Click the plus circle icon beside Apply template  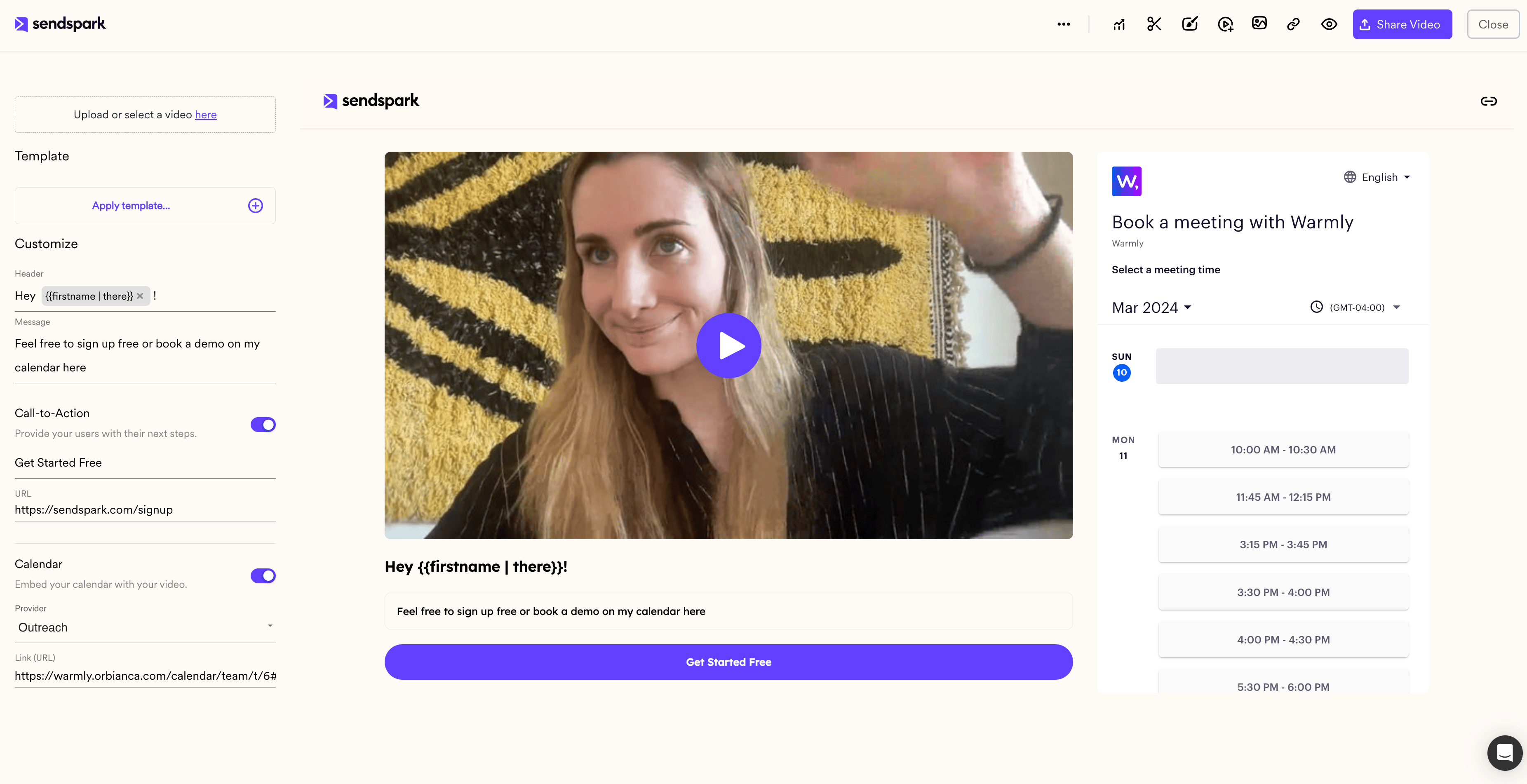tap(256, 206)
